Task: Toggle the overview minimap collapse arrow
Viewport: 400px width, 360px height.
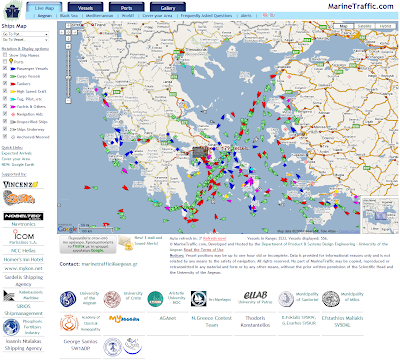Action: point(396,230)
